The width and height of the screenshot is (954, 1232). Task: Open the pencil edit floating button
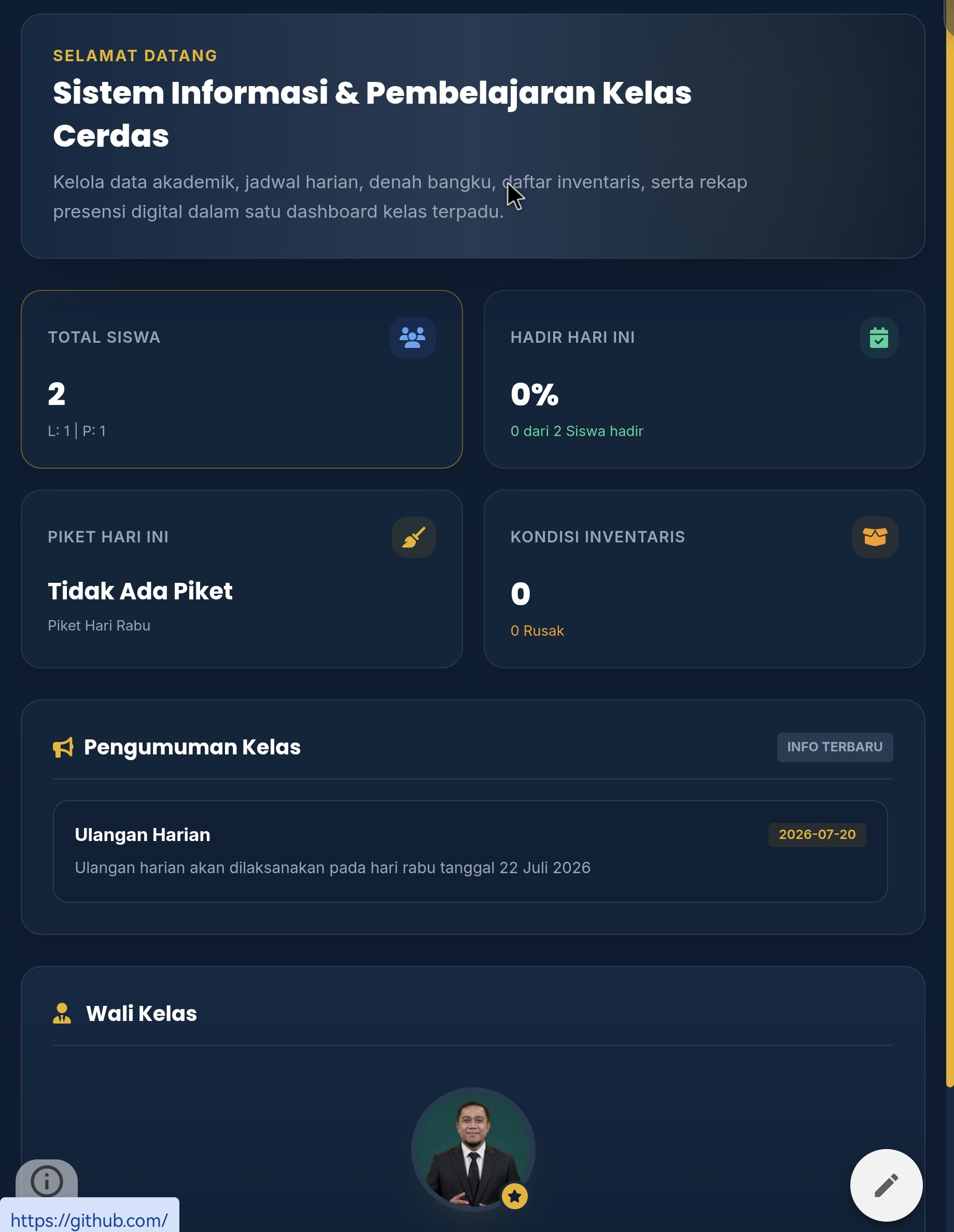(886, 1185)
